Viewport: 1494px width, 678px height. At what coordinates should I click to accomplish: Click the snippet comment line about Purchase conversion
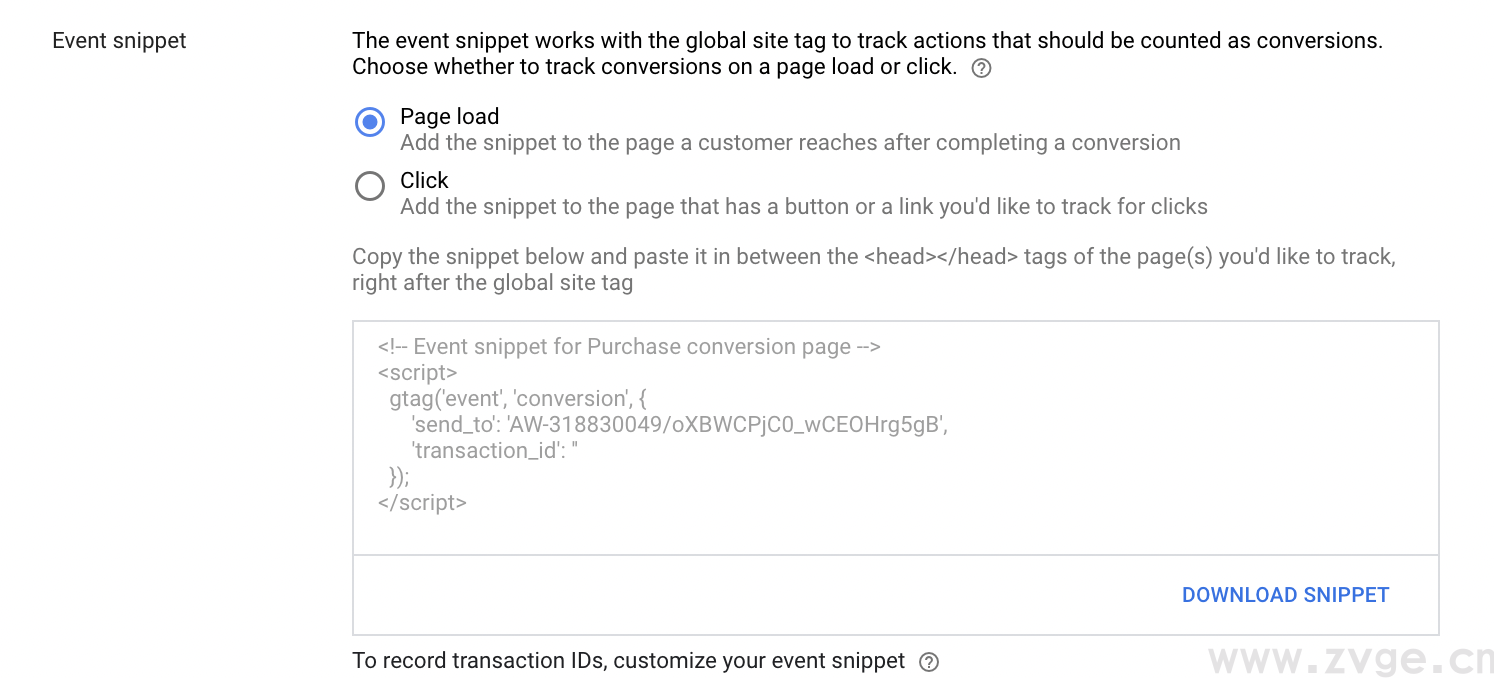pyautogui.click(x=628, y=347)
